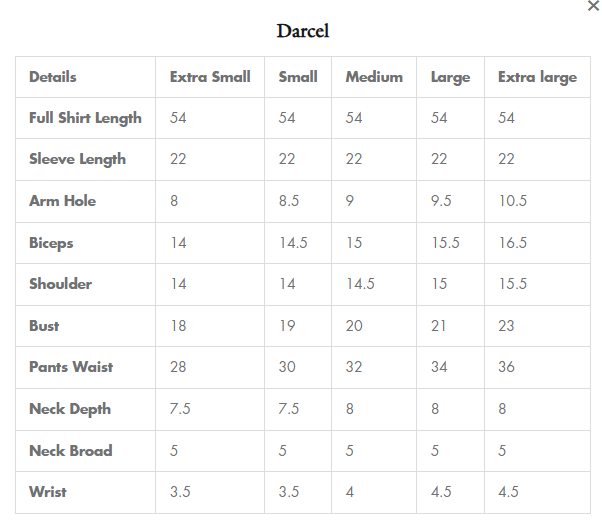602x527 pixels.
Task: Select the Neck Depth row label
Action: click(x=70, y=409)
